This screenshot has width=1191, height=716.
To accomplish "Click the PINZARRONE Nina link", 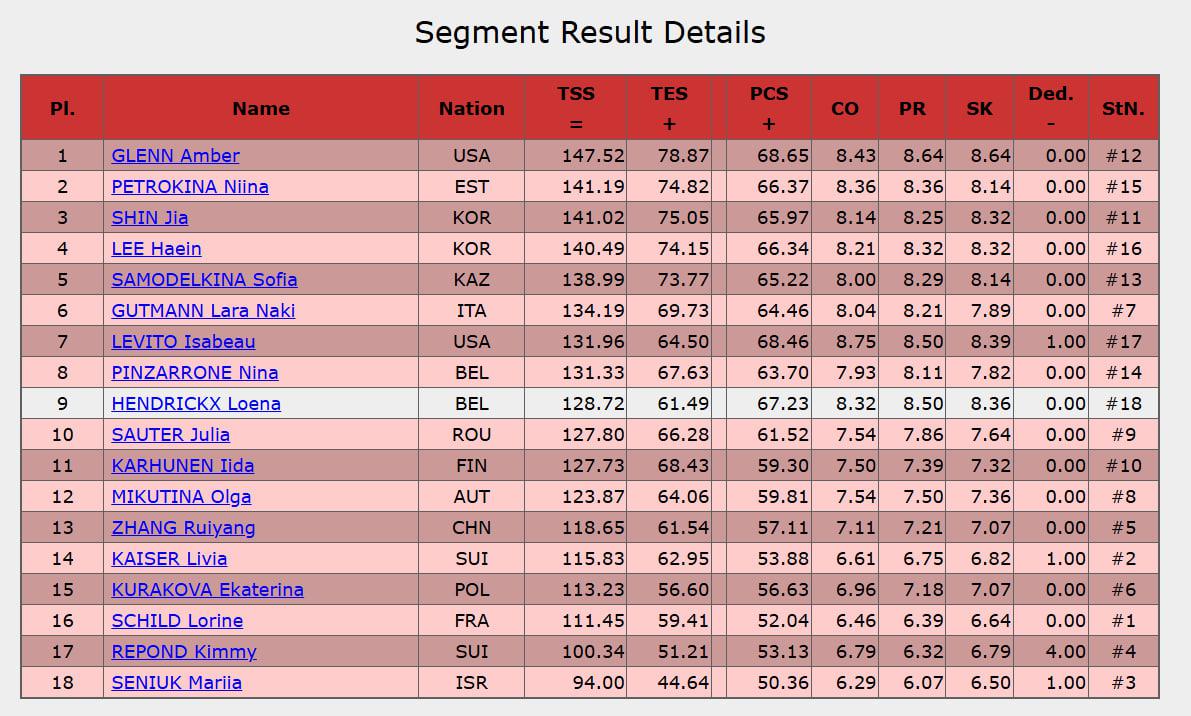I will coord(195,373).
